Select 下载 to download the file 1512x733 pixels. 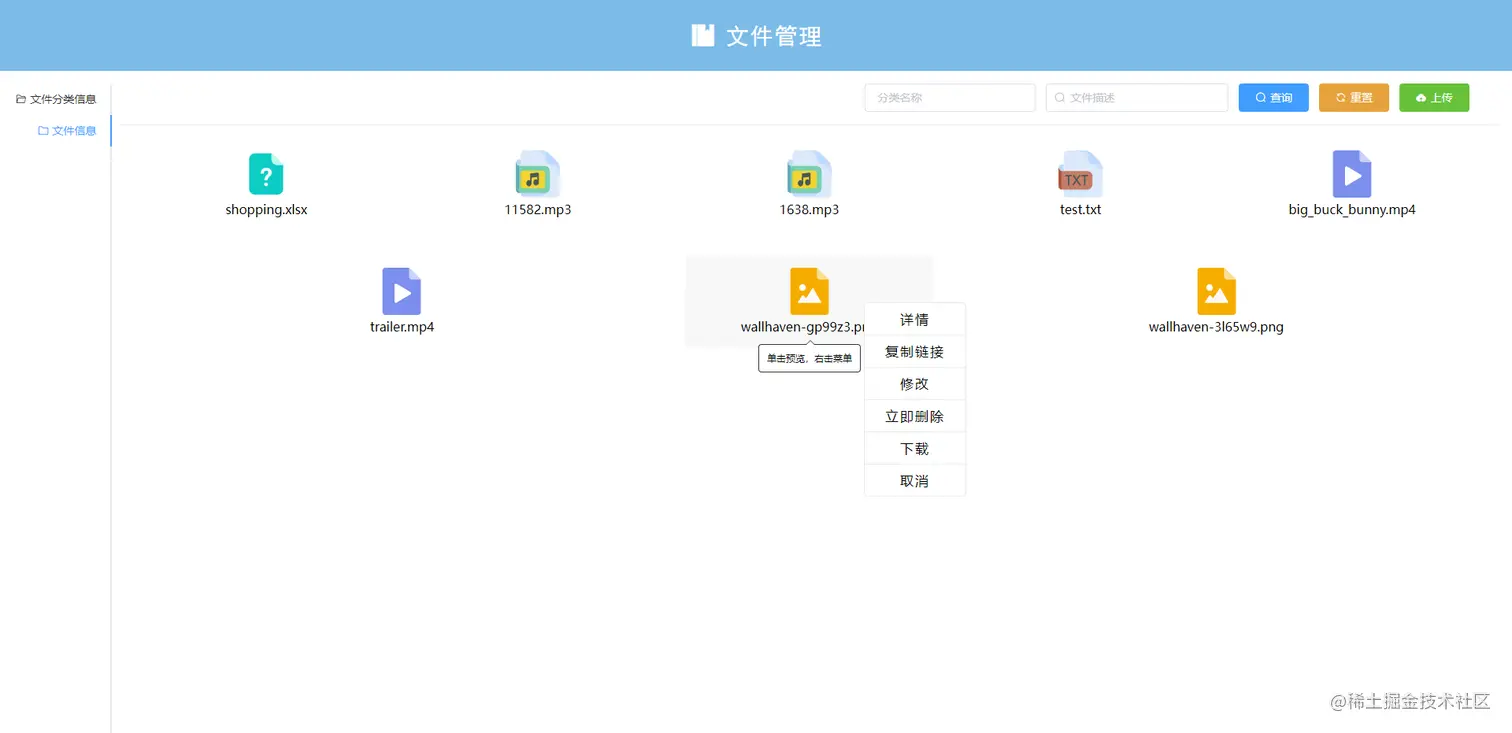(x=913, y=448)
